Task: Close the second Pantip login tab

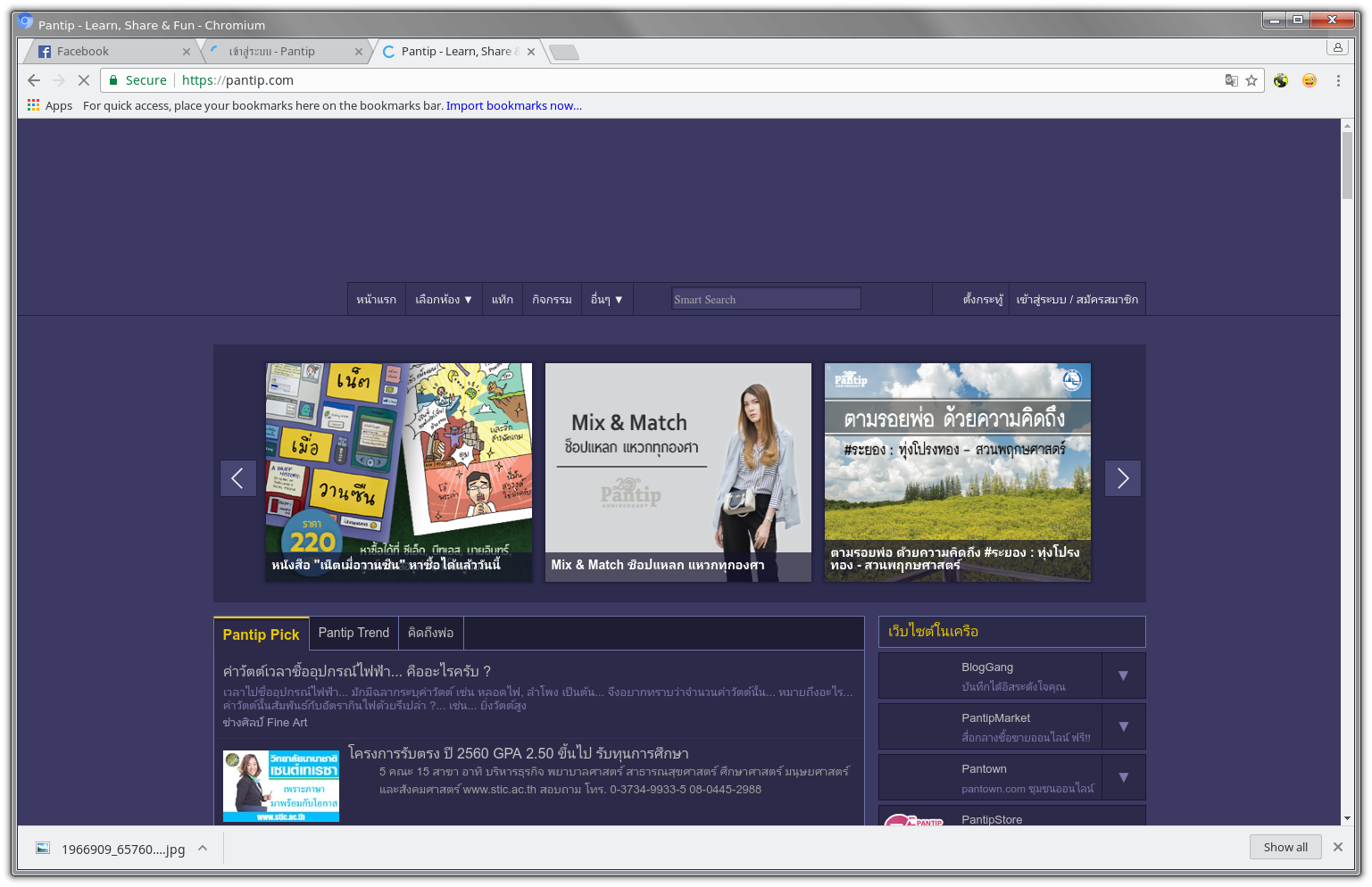Action: pyautogui.click(x=359, y=52)
